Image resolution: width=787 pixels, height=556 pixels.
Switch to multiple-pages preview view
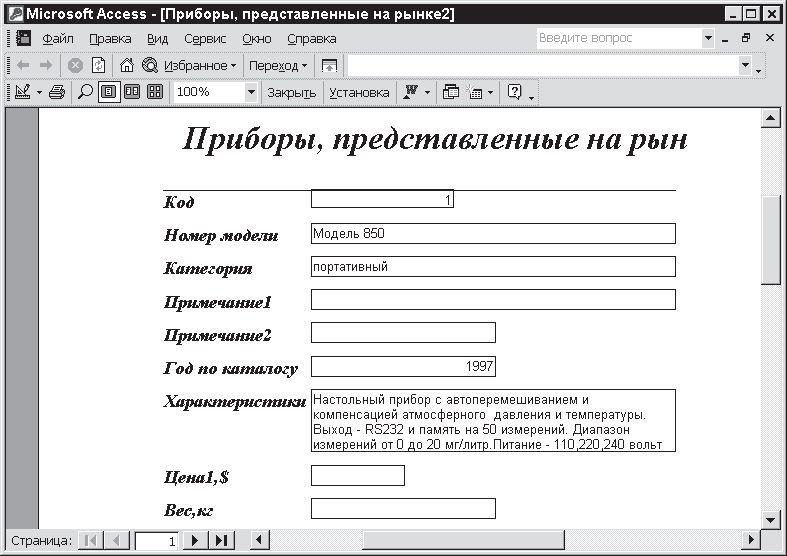[x=155, y=92]
